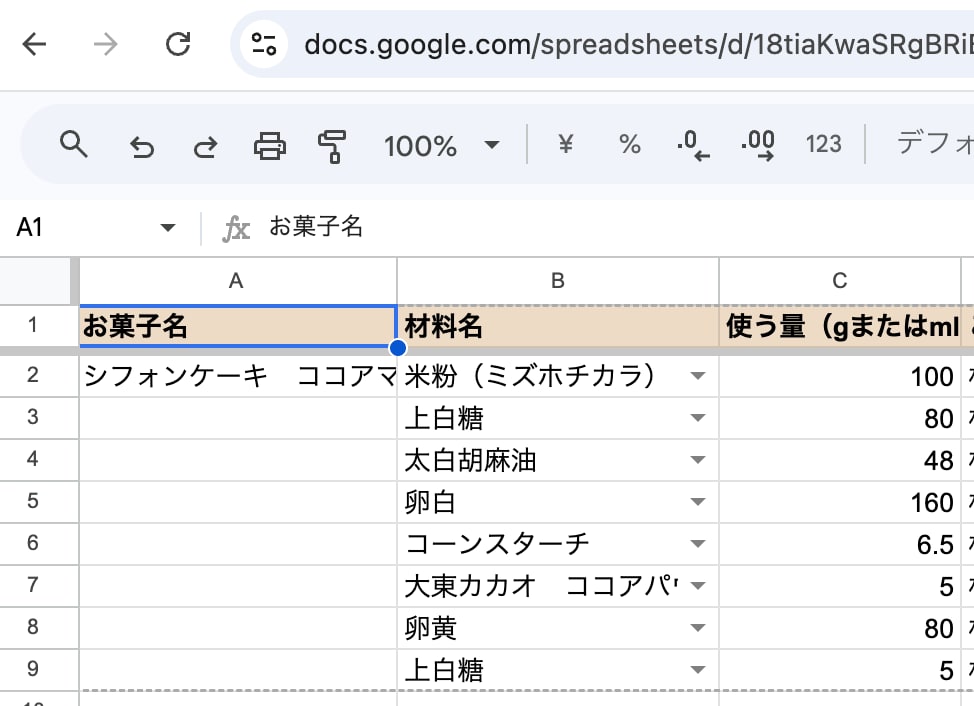Open dropdown for 大東カカオ ココアパ cell
Image resolution: width=974 pixels, height=706 pixels.
pos(698,586)
